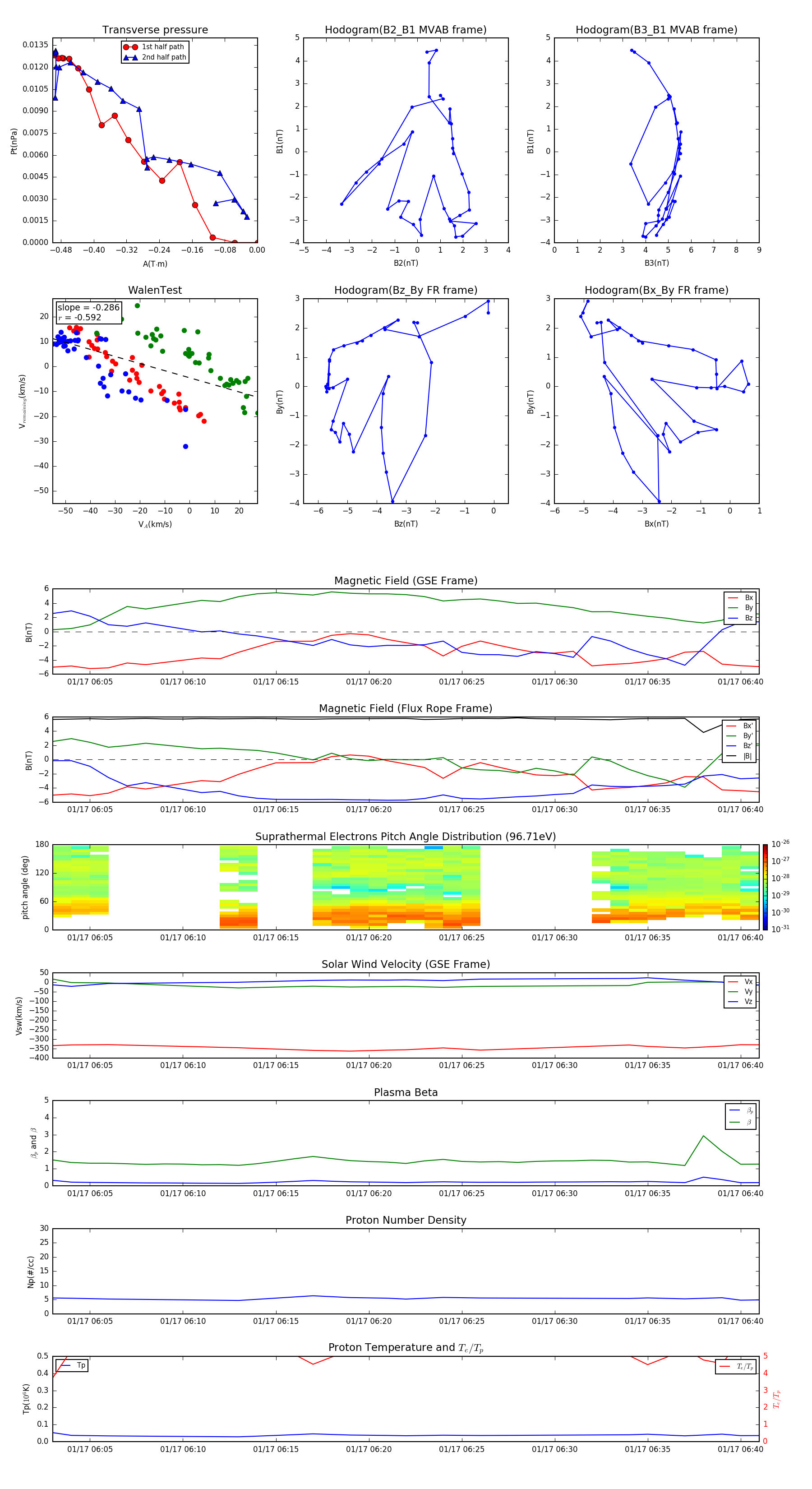Click the slope and r annotation box

(x=88, y=312)
